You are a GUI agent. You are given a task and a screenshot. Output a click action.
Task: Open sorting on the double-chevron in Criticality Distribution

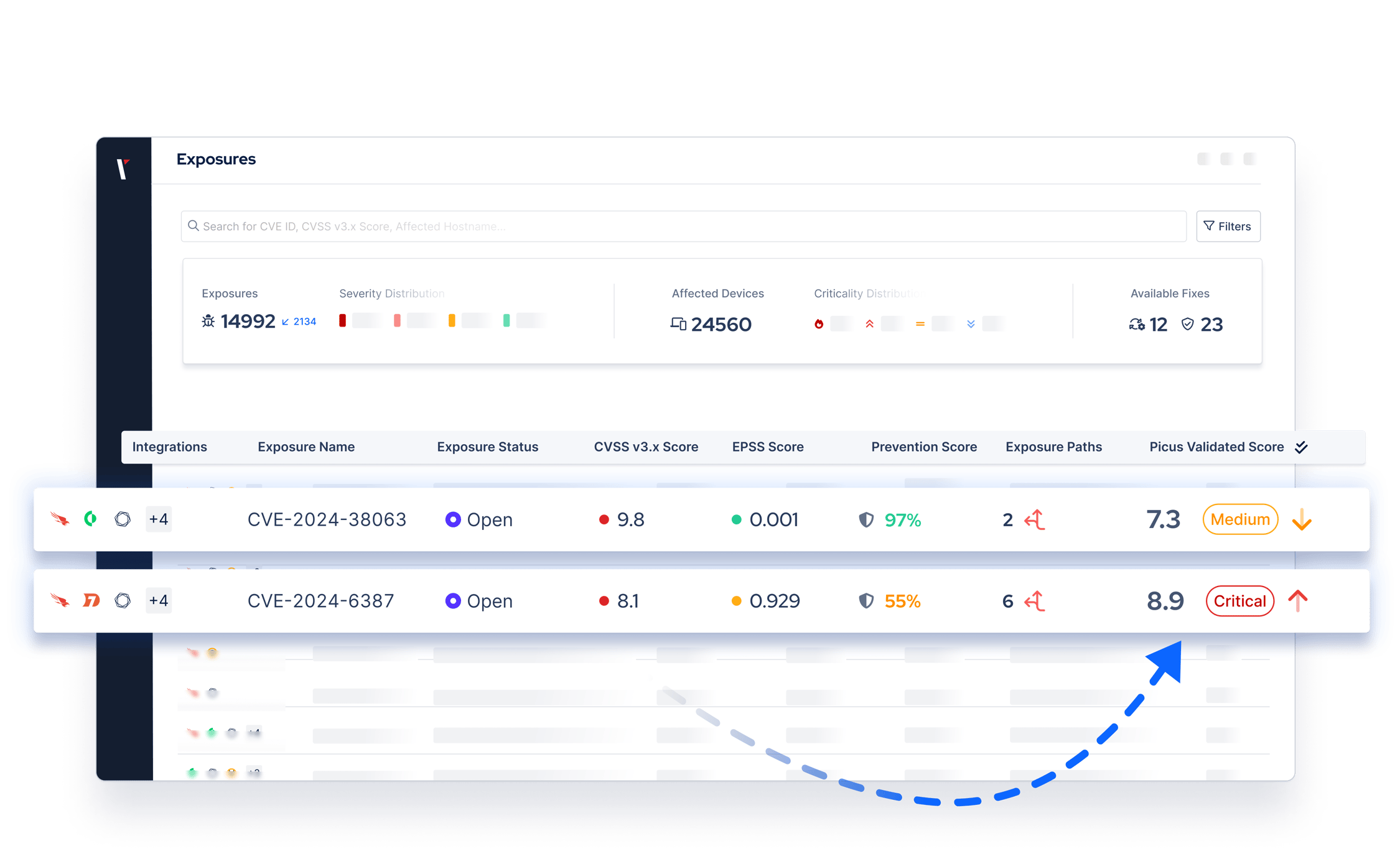pyautogui.click(x=971, y=323)
